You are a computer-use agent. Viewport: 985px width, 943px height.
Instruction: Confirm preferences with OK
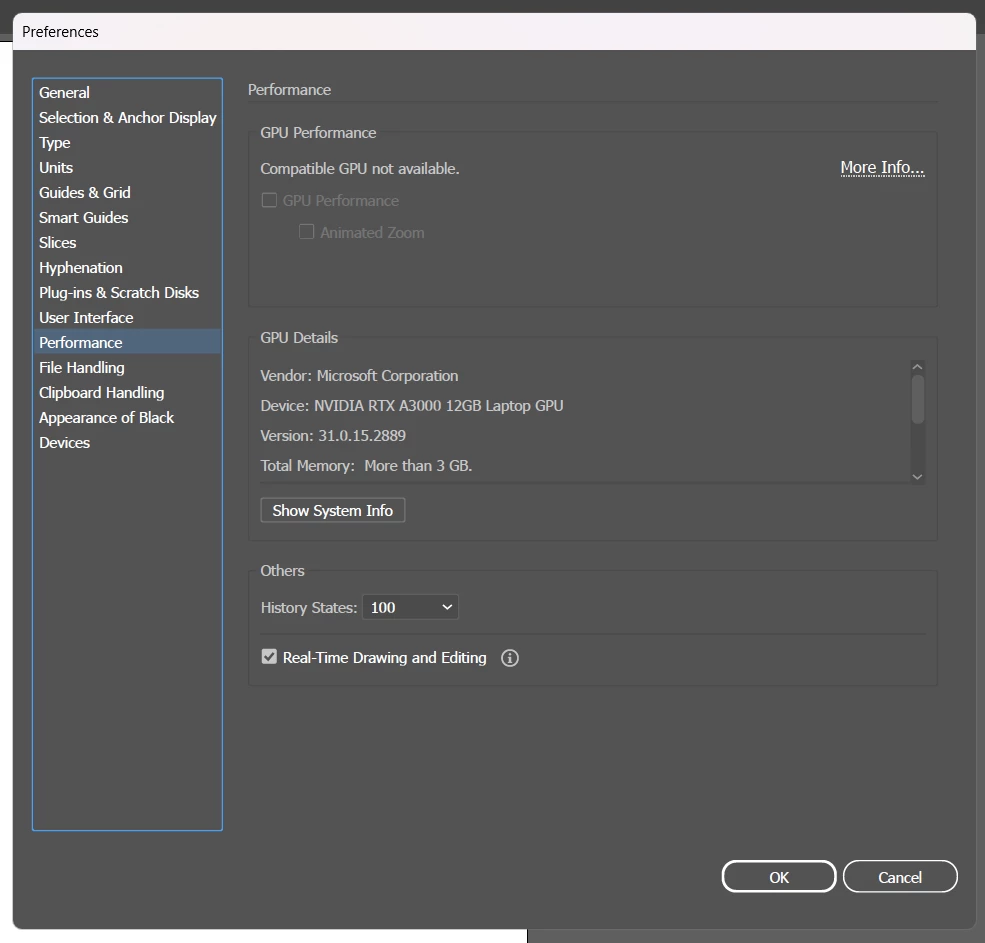[779, 876]
